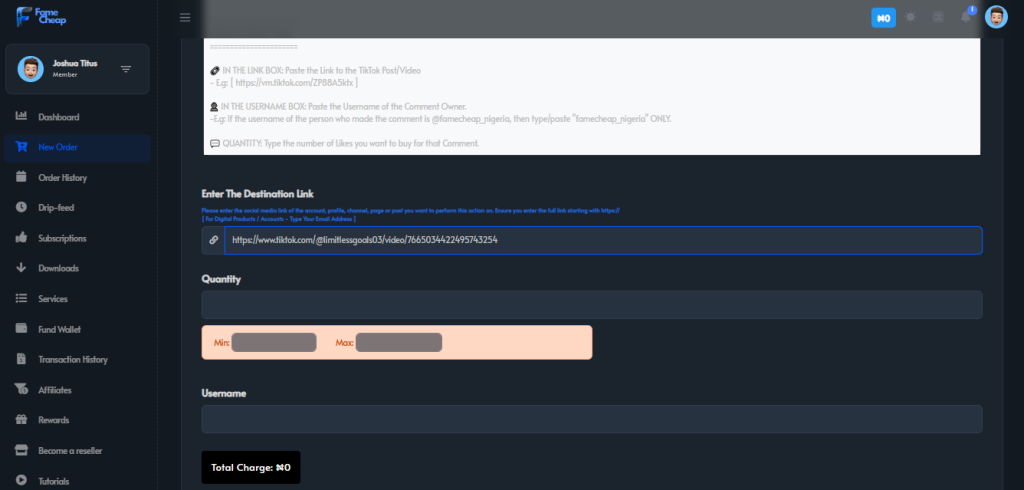Open the FameCheap logo home link
1024x490 pixels.
42,16
